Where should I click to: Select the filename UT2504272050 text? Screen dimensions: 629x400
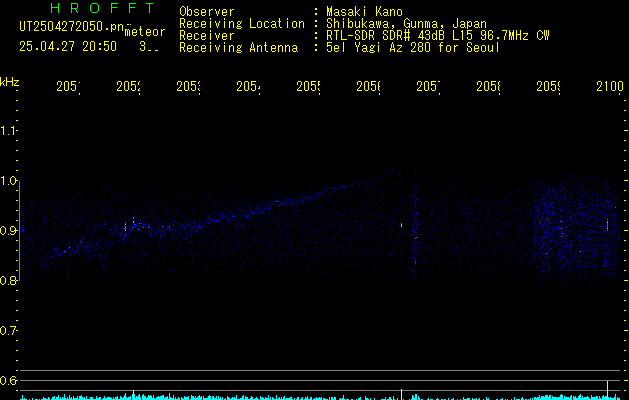72,27
